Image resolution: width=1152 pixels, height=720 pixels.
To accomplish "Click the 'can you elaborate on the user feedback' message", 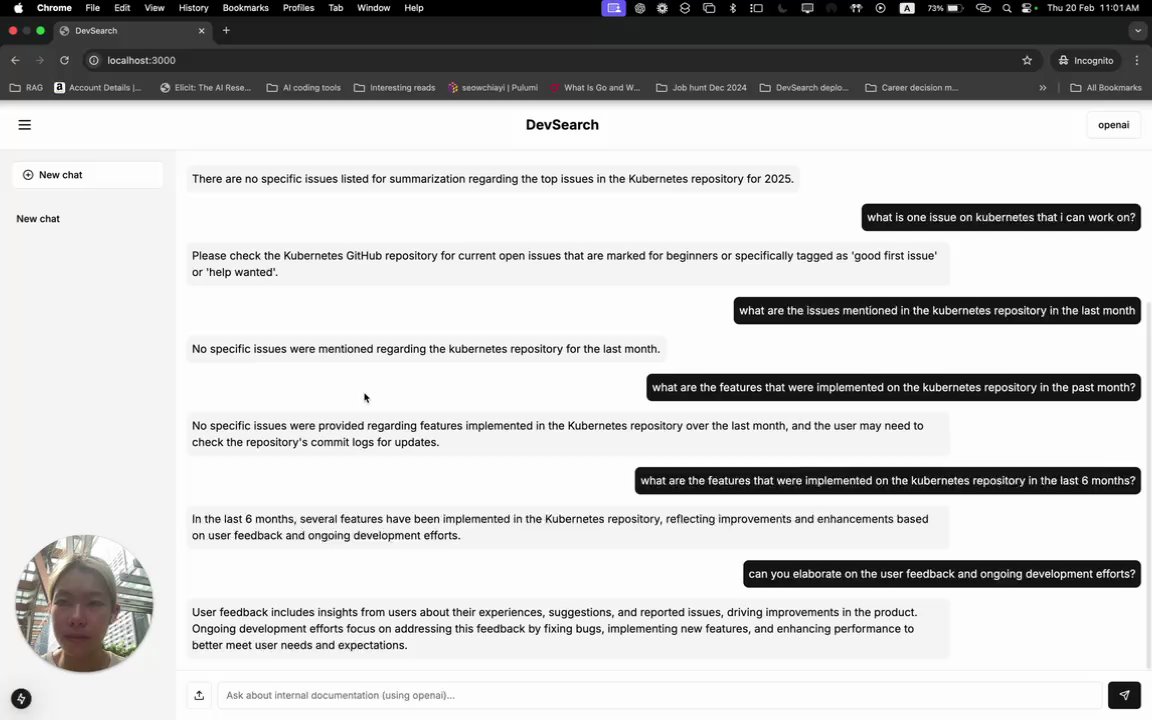I will click(x=942, y=574).
